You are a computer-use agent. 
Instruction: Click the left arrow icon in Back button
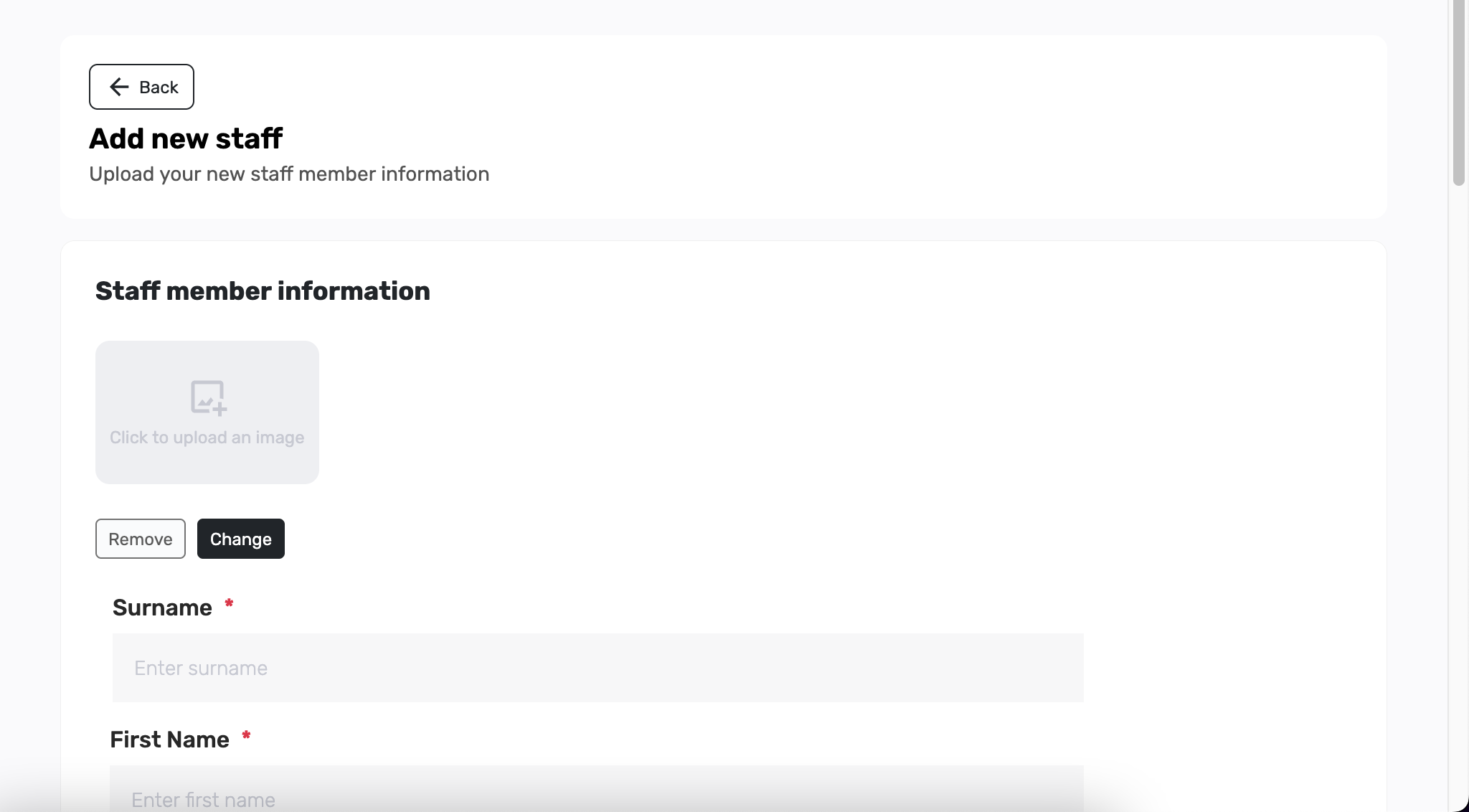pos(119,87)
